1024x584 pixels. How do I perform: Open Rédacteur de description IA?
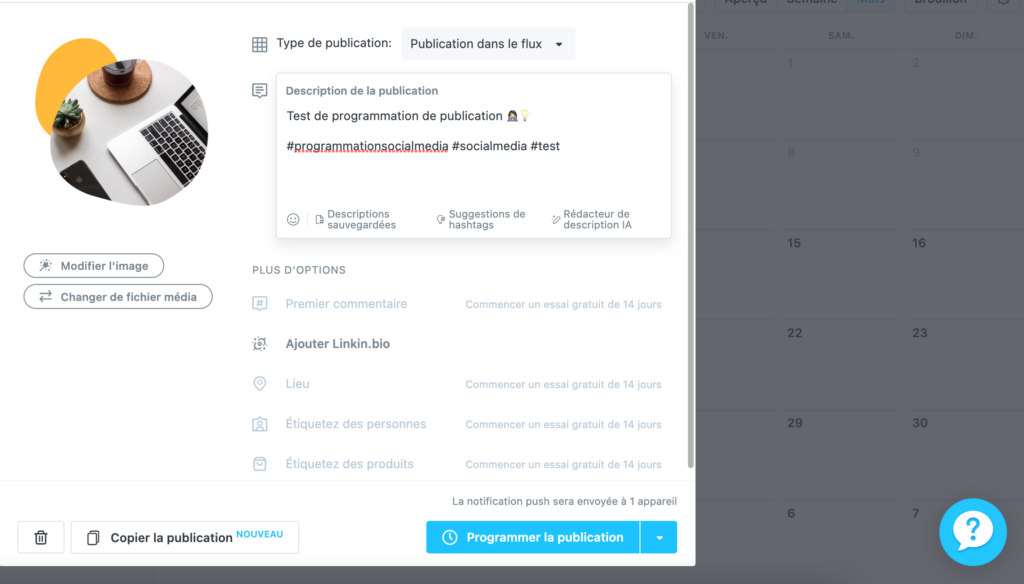click(x=592, y=219)
